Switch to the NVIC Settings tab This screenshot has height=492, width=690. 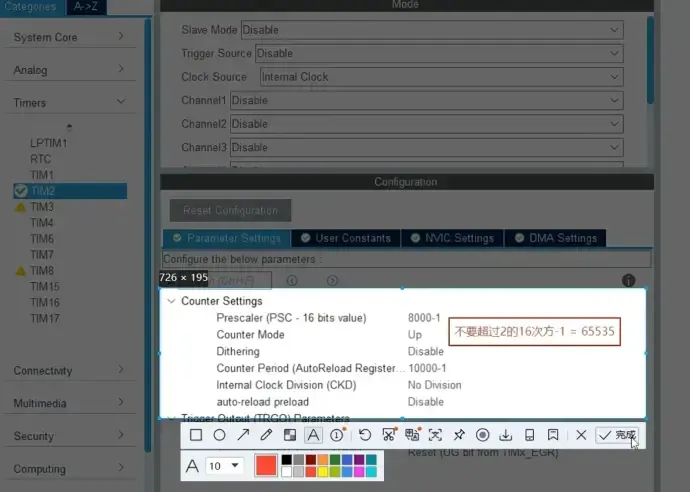(453, 238)
